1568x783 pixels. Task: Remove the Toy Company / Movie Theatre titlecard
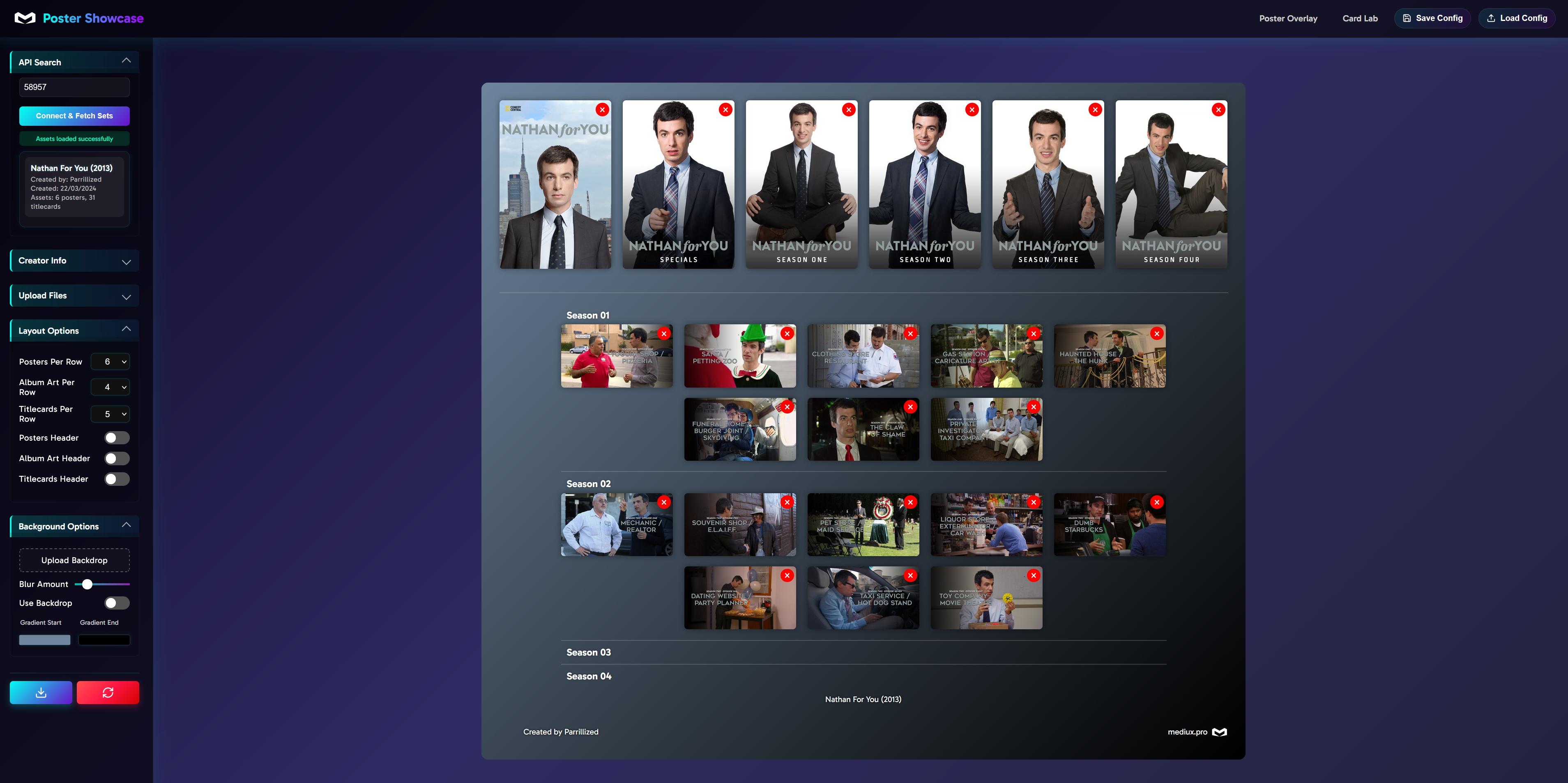1034,575
